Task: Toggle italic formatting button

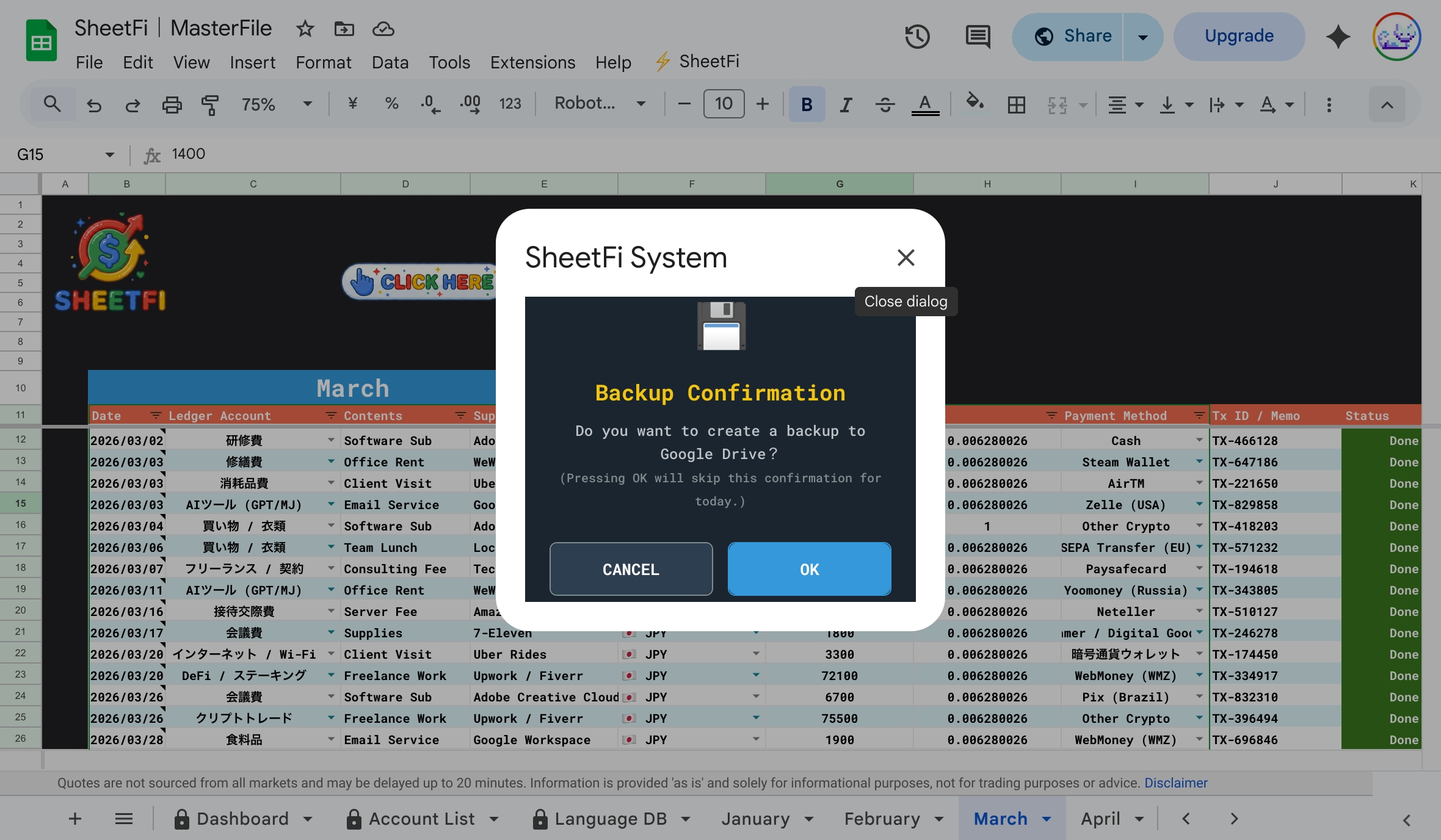Action: pyautogui.click(x=846, y=104)
